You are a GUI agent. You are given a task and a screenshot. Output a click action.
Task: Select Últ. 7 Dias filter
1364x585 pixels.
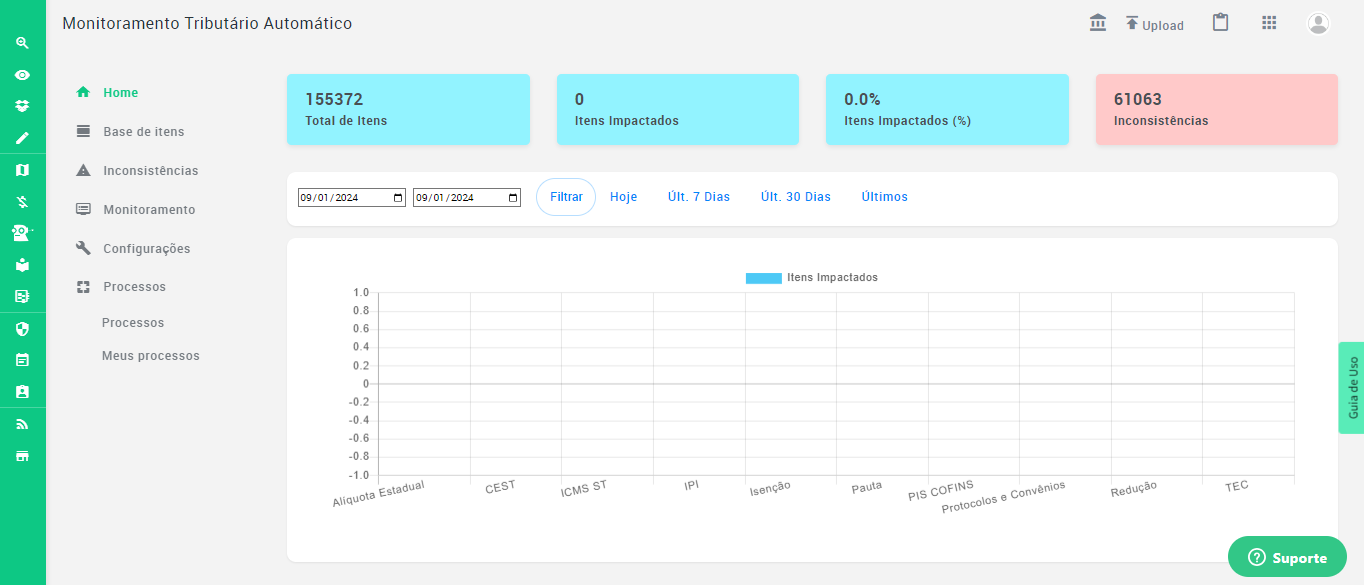[x=699, y=197]
